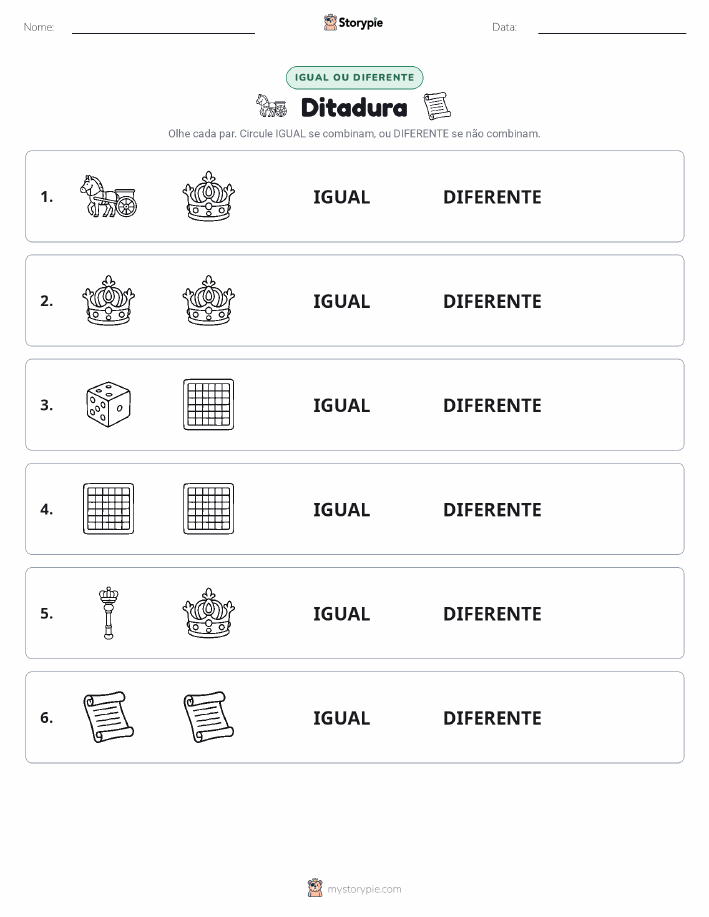The width and height of the screenshot is (709, 917).
Task: Click the first scroll icon in row 6
Action: 108,717
